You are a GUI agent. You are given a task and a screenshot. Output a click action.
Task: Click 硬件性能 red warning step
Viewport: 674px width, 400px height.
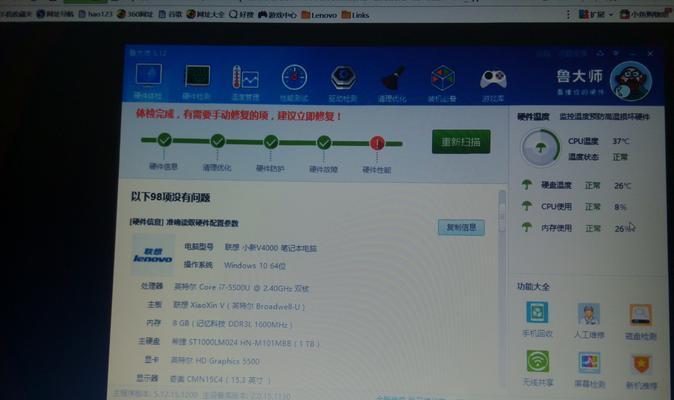[x=377, y=143]
